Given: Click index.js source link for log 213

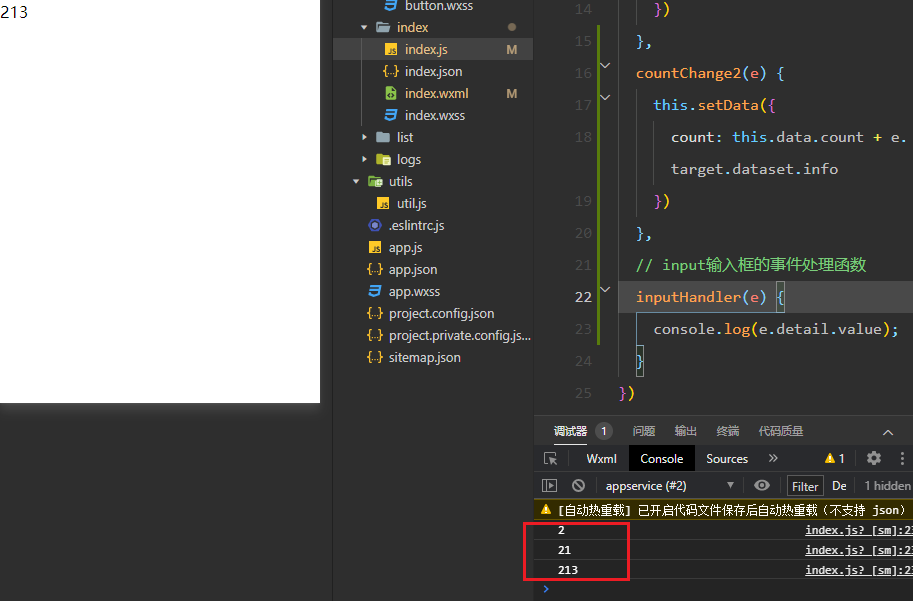Looking at the screenshot, I should tap(858, 570).
